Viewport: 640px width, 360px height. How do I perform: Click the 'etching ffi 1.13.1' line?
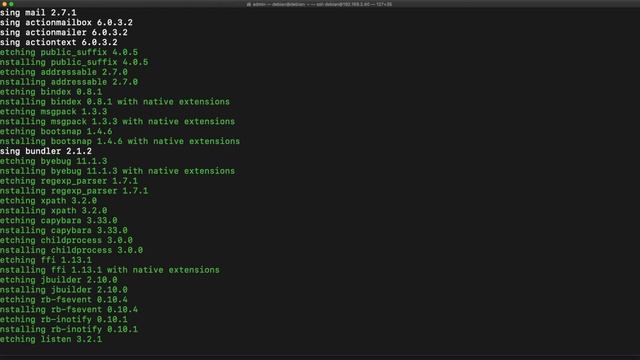pos(46,260)
